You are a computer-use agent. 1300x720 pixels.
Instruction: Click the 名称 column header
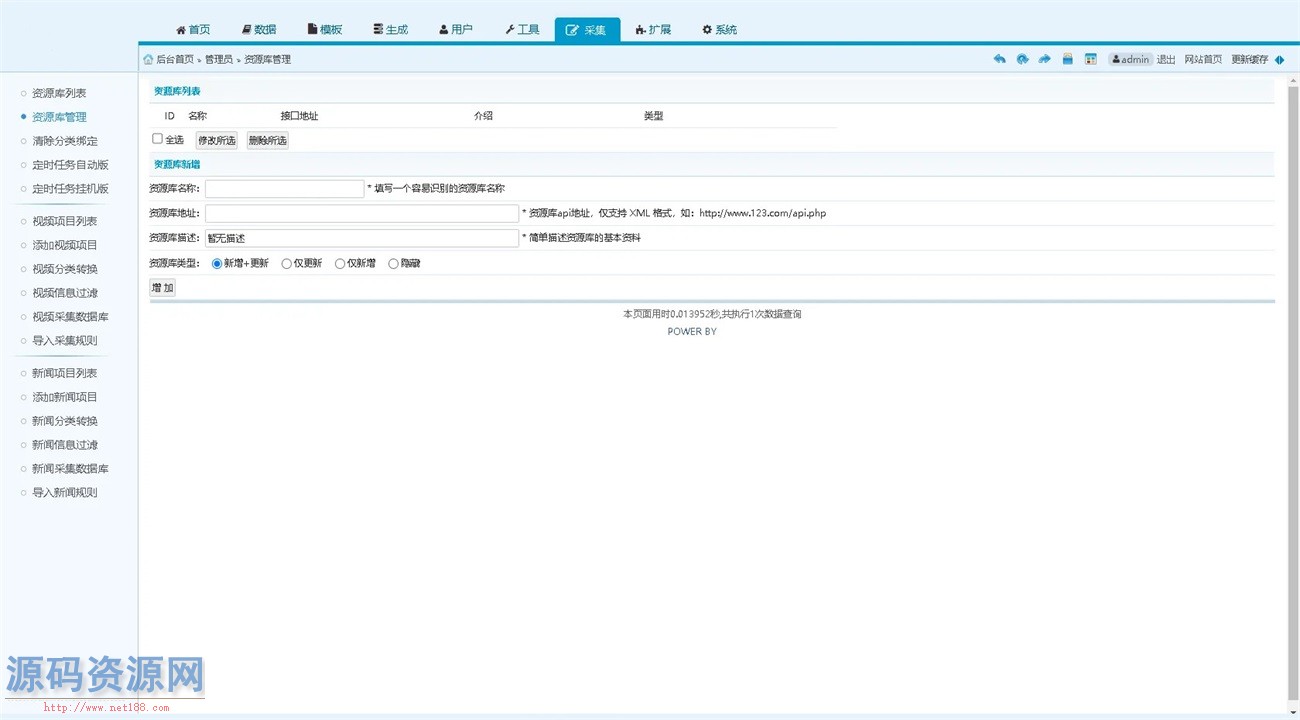(197, 116)
